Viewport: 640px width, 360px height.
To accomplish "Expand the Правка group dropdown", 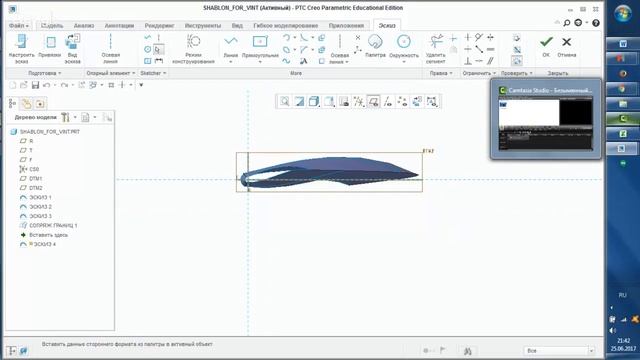I will 441,73.
